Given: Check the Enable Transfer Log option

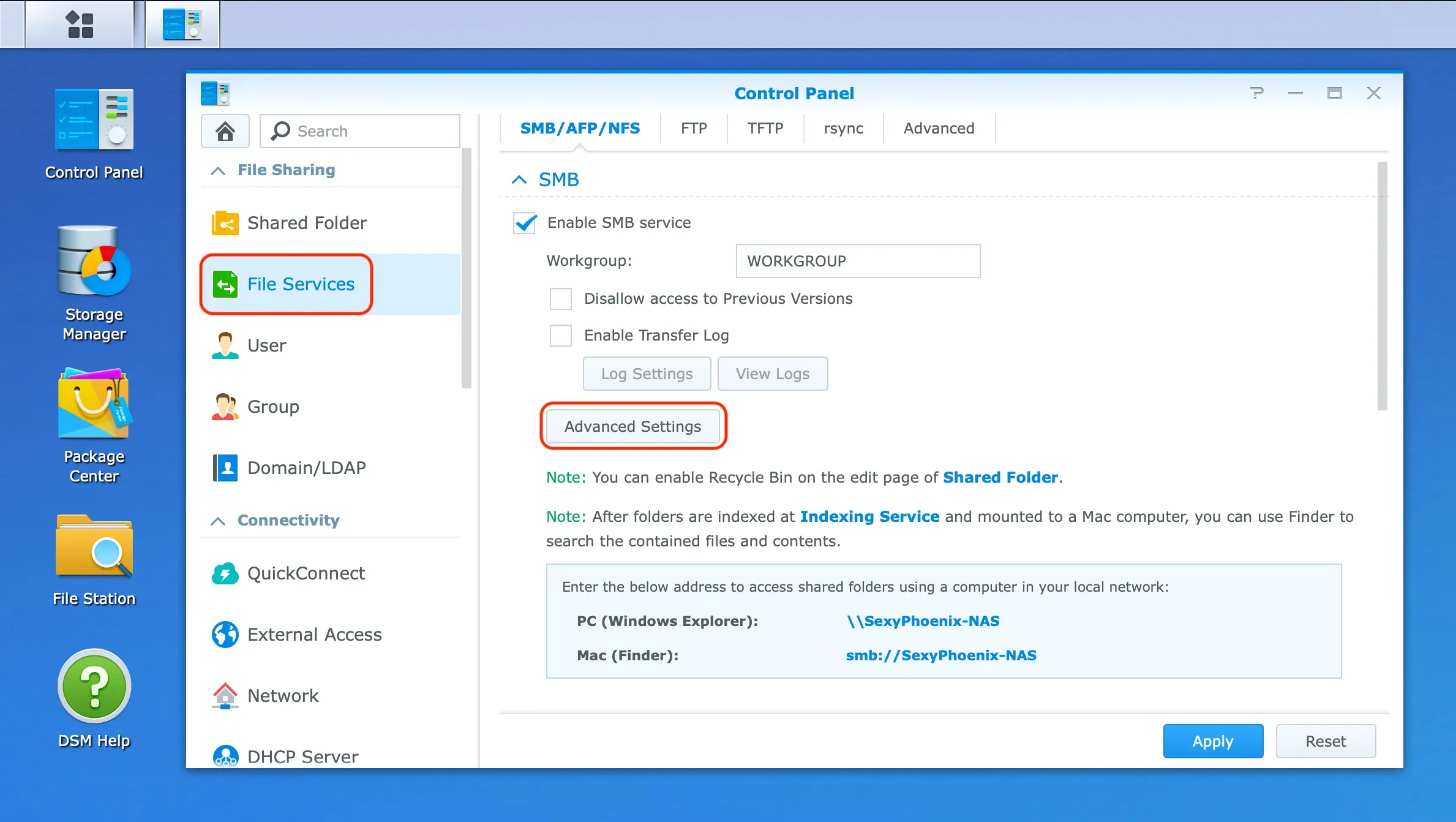Looking at the screenshot, I should (560, 335).
